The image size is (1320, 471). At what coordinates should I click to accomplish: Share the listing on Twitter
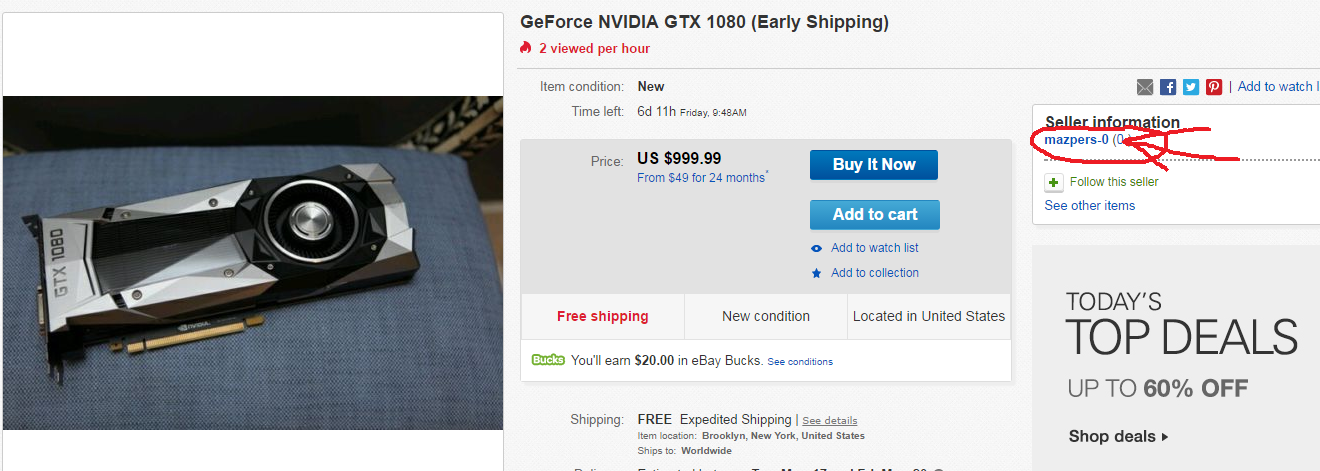click(x=1191, y=87)
